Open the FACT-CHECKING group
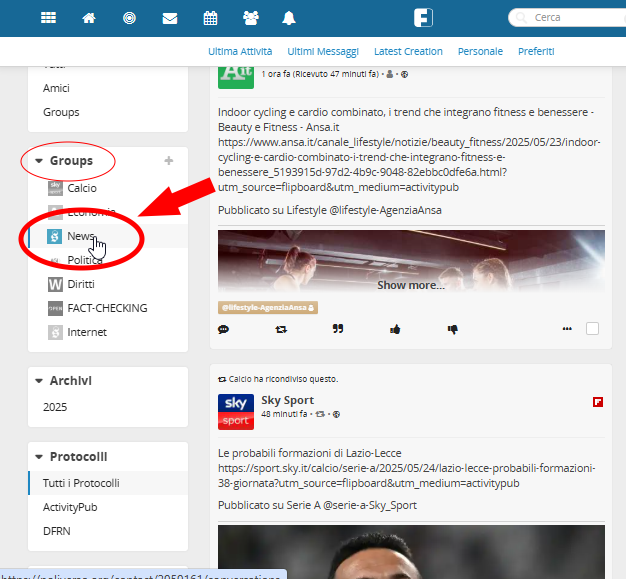This screenshot has width=626, height=579. 107,308
